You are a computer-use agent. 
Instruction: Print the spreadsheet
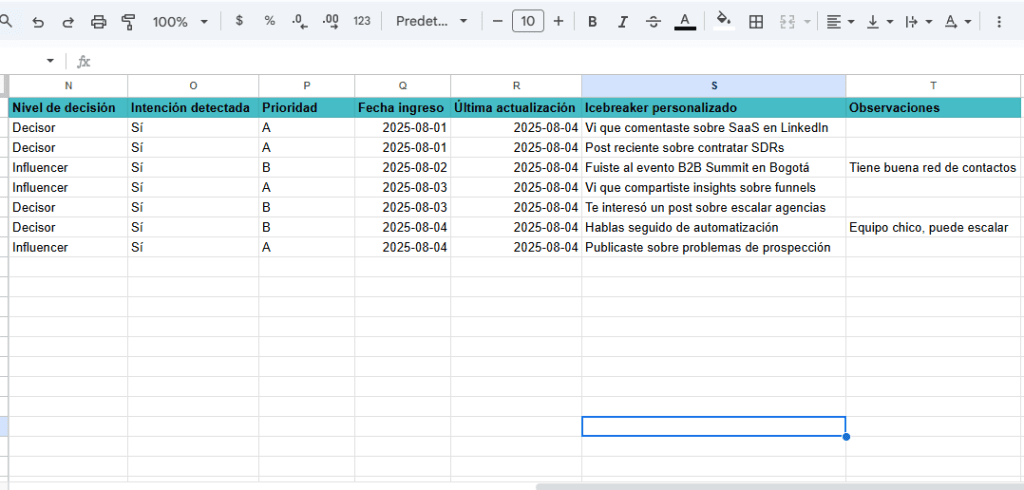(99, 22)
